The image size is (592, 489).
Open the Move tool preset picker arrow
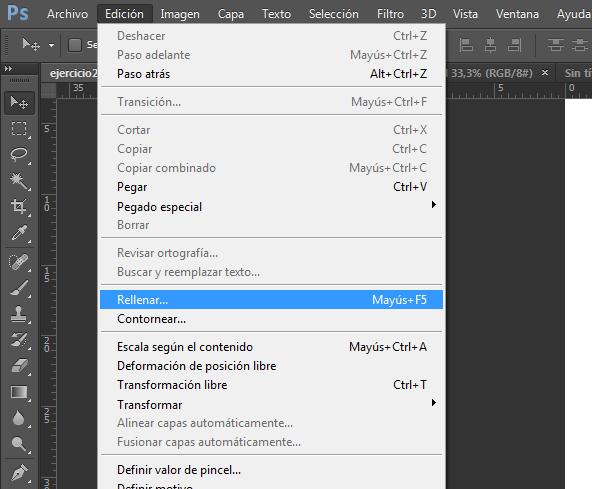[51, 45]
